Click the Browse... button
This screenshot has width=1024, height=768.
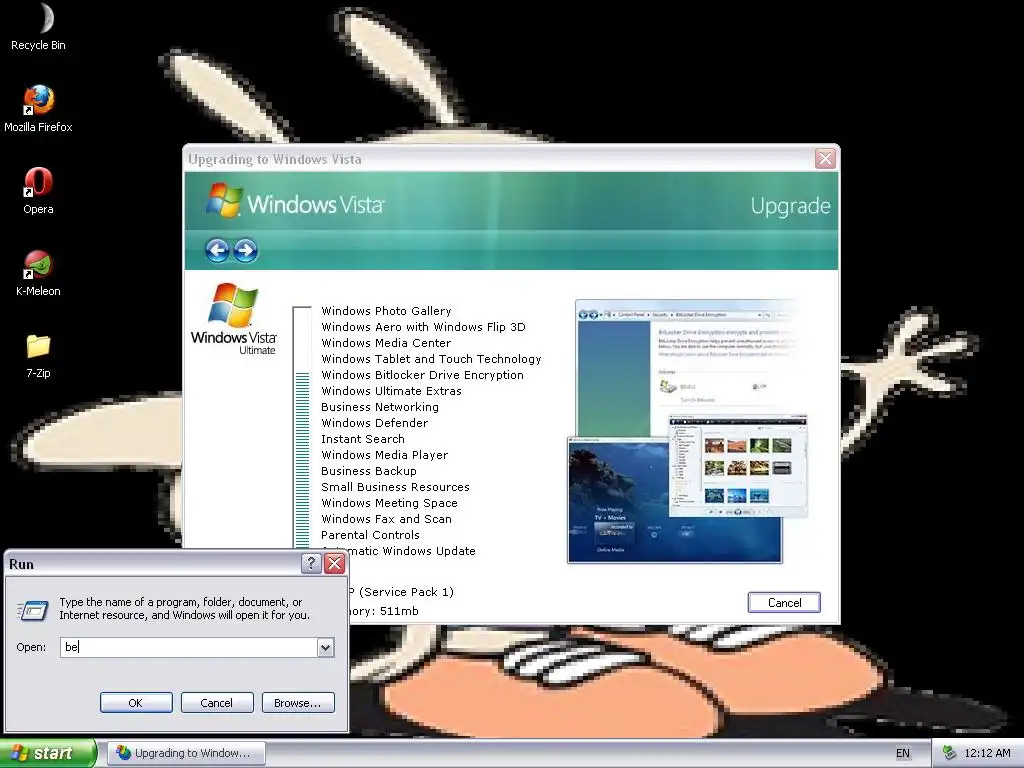(298, 703)
